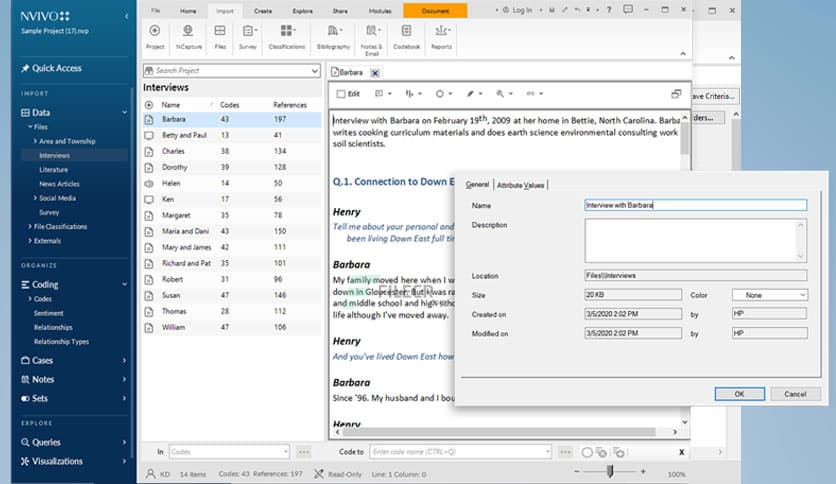Click the help question mark icon
The width and height of the screenshot is (836, 484).
pyautogui.click(x=609, y=10)
